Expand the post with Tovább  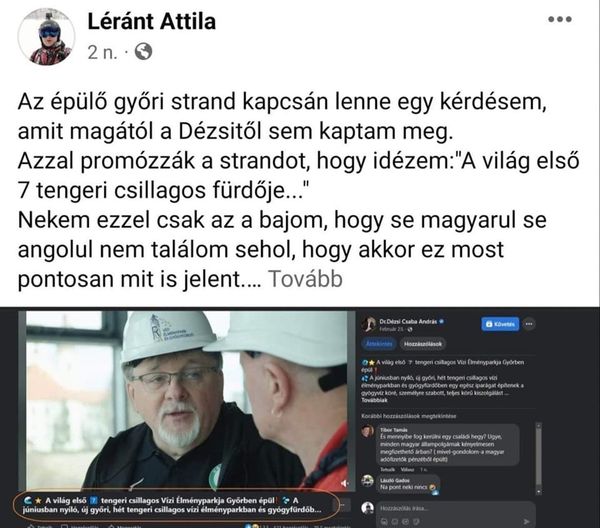[x=305, y=279]
